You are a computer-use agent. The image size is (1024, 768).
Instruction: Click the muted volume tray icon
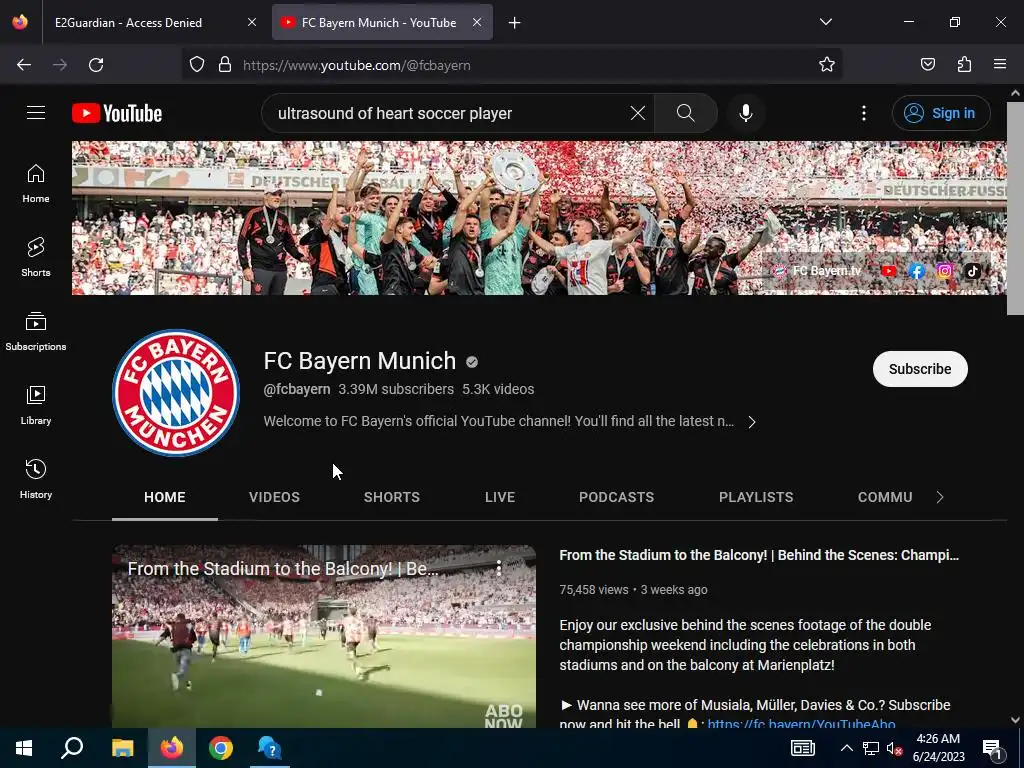(x=894, y=748)
